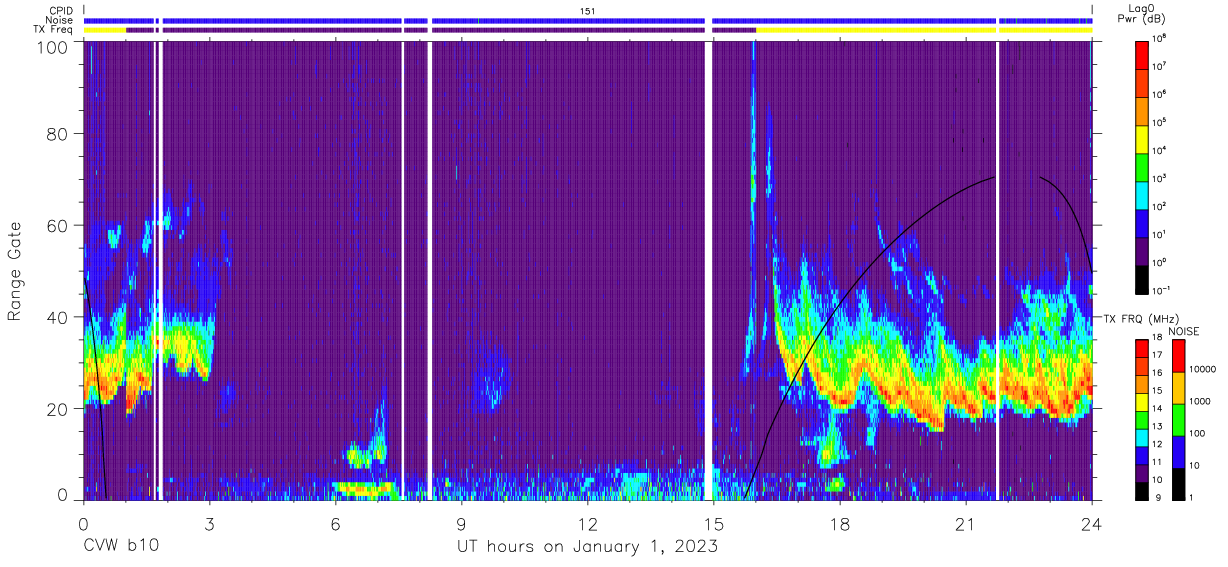Image resolution: width=1228 pixels, height=567 pixels.
Task: Click the CPID value '151'
Action: click(x=587, y=10)
